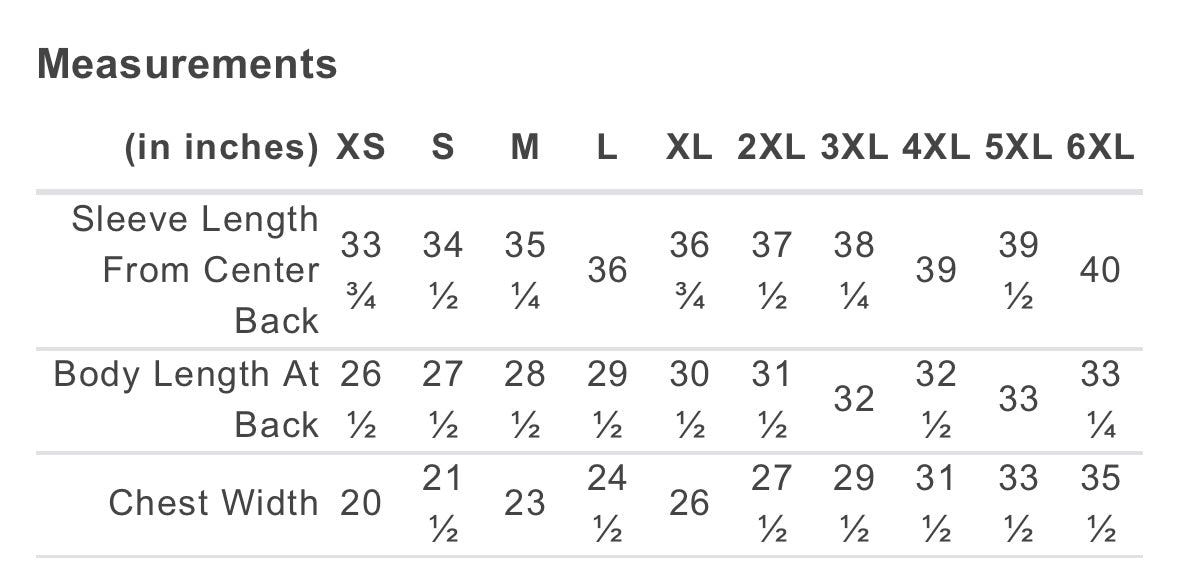Click the "(in inches)" header label
The image size is (1179, 583).
[221, 148]
